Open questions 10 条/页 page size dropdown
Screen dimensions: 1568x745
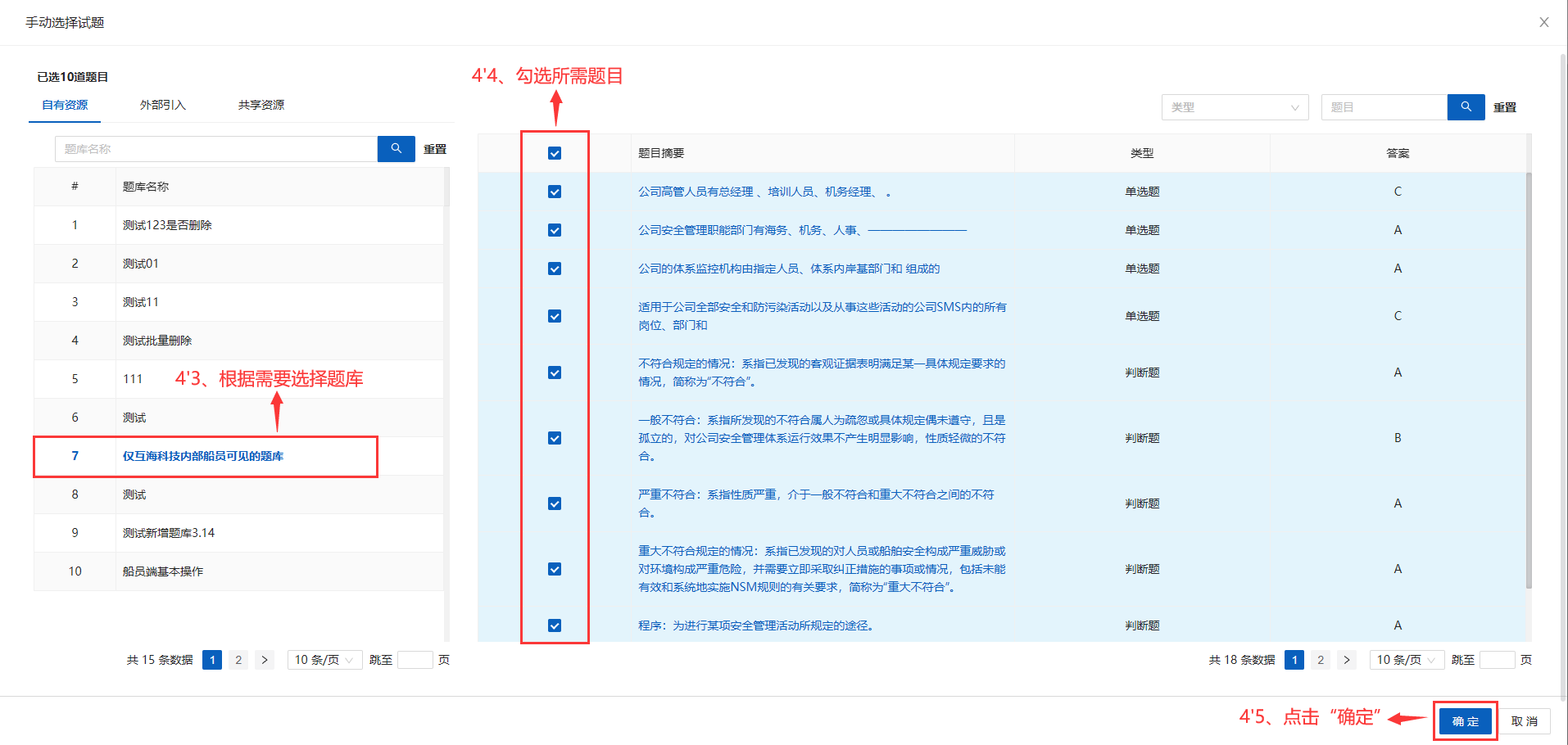(1407, 660)
